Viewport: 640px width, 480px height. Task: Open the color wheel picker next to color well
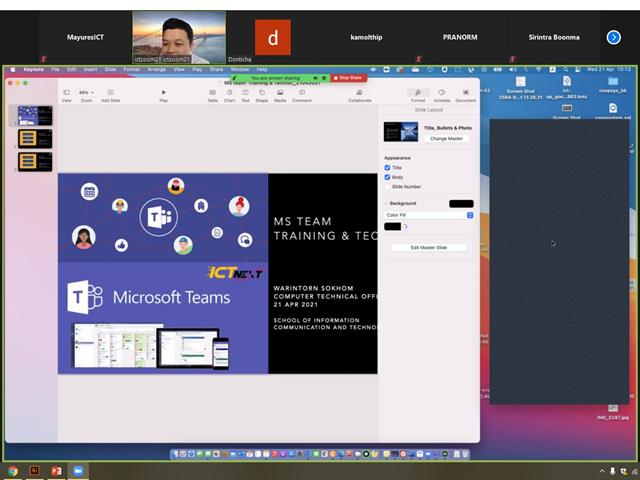[406, 227]
